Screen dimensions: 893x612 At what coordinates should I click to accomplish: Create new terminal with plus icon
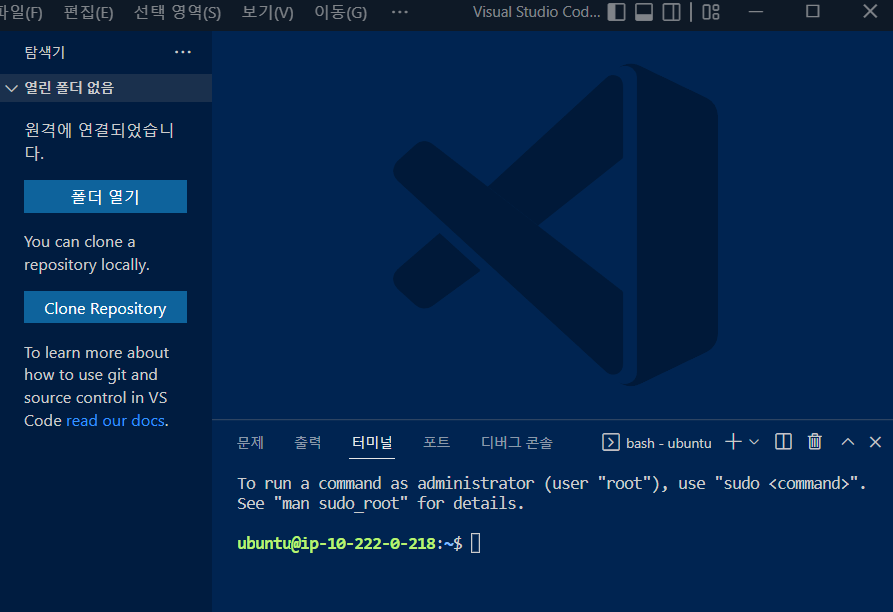(x=734, y=442)
